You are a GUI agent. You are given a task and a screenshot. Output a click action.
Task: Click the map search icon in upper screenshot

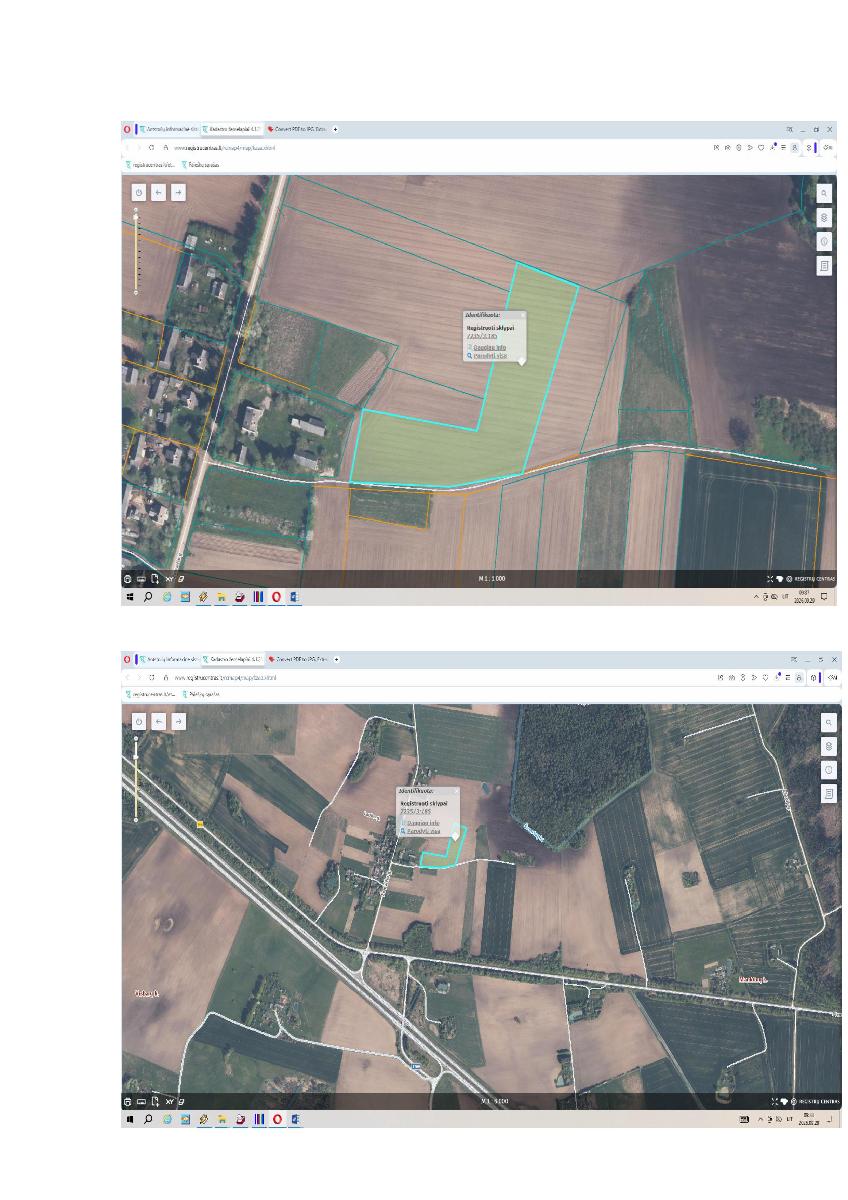coord(825,192)
